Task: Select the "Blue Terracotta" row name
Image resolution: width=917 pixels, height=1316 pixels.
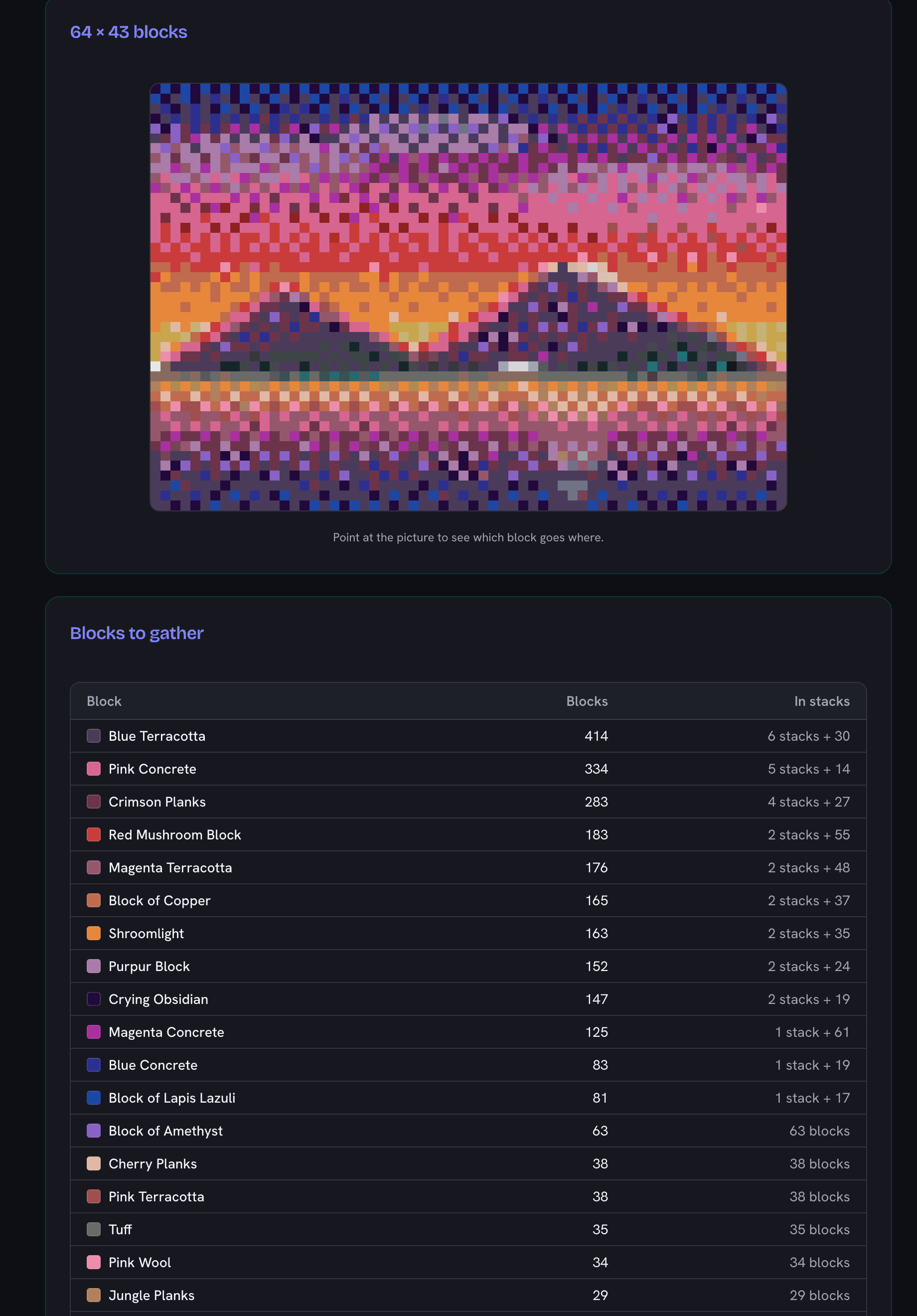Action: [157, 736]
